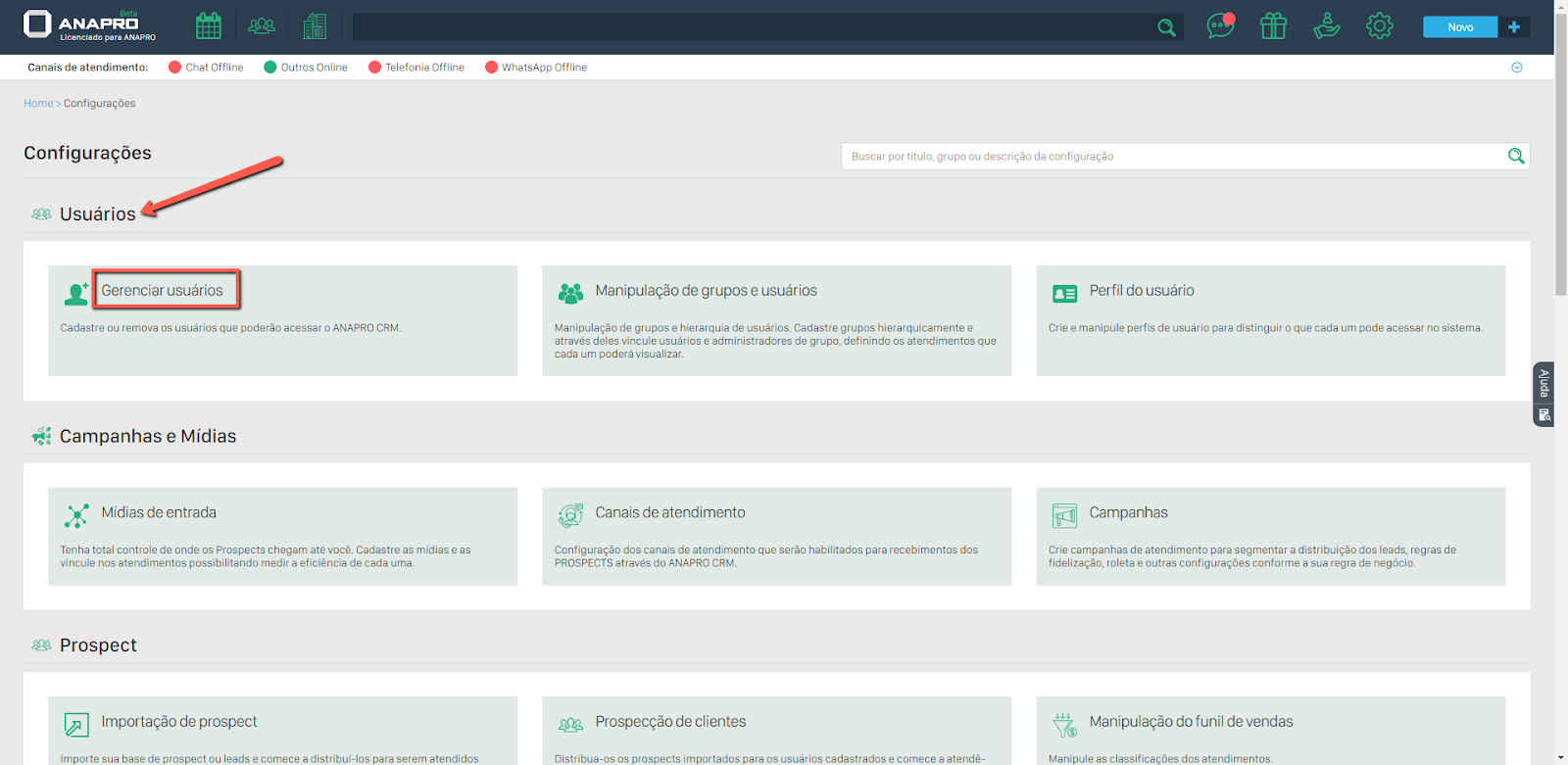Open Gerenciar usuários
The width and height of the screenshot is (1568, 765).
click(x=163, y=291)
